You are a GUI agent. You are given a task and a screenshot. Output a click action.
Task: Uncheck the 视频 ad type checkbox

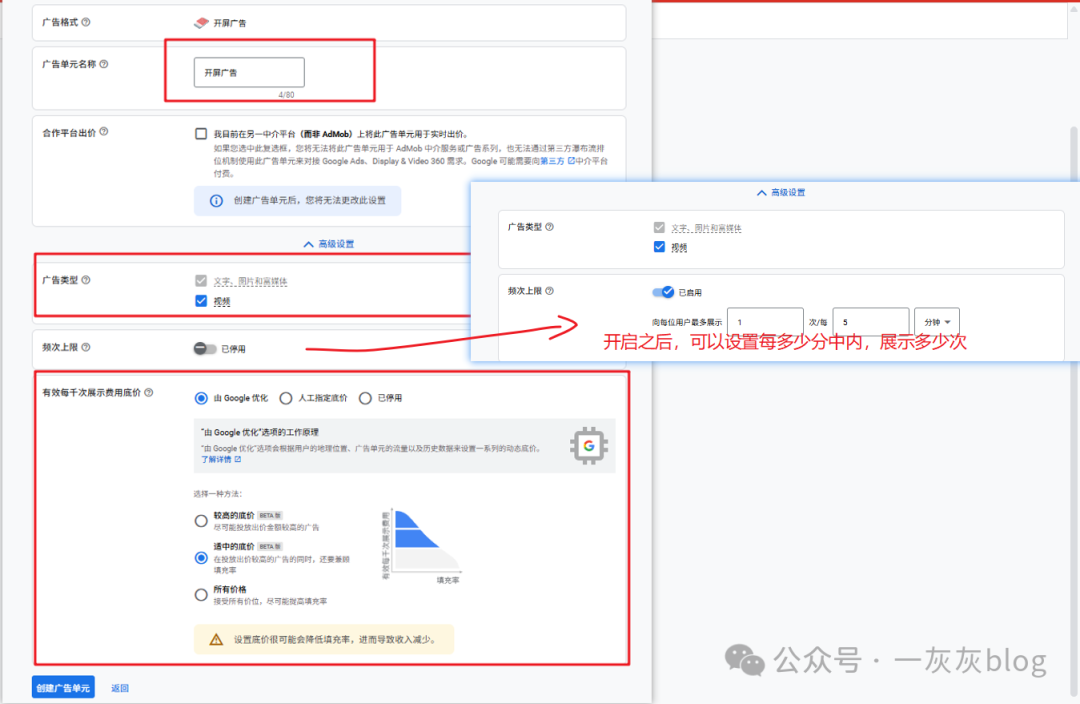(201, 301)
